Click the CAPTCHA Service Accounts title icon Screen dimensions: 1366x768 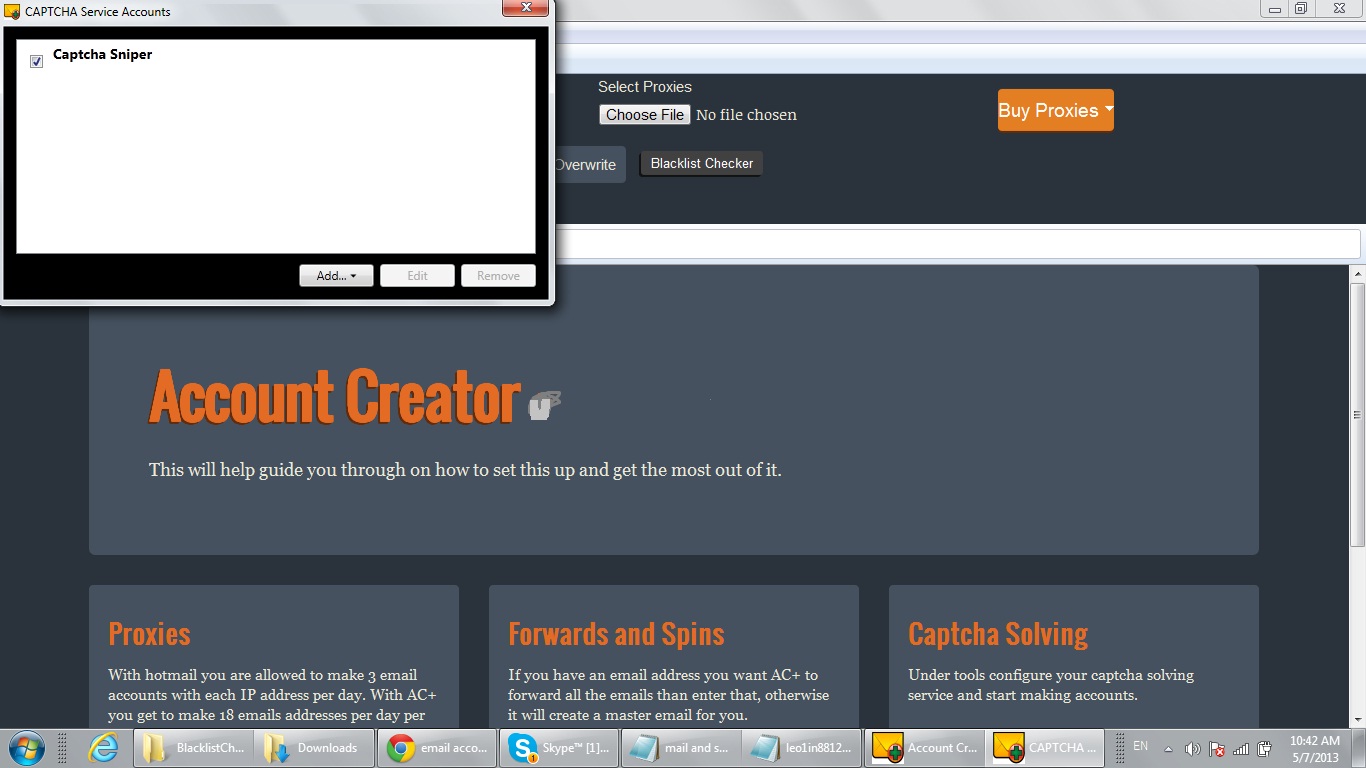tap(13, 11)
